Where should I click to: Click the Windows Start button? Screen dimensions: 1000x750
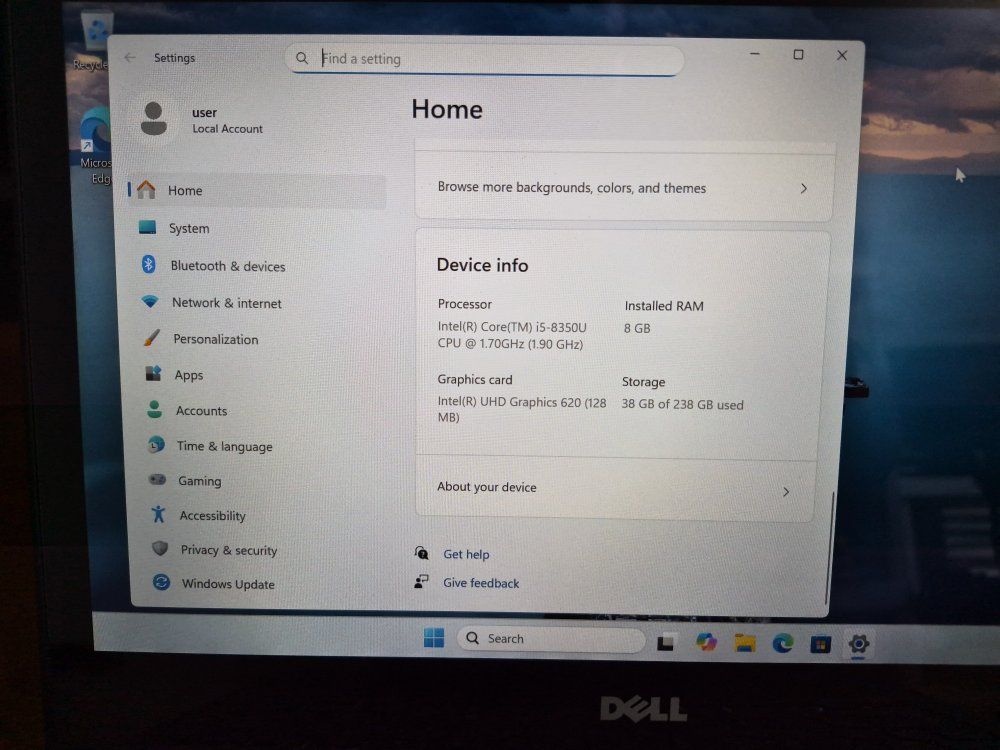434,637
